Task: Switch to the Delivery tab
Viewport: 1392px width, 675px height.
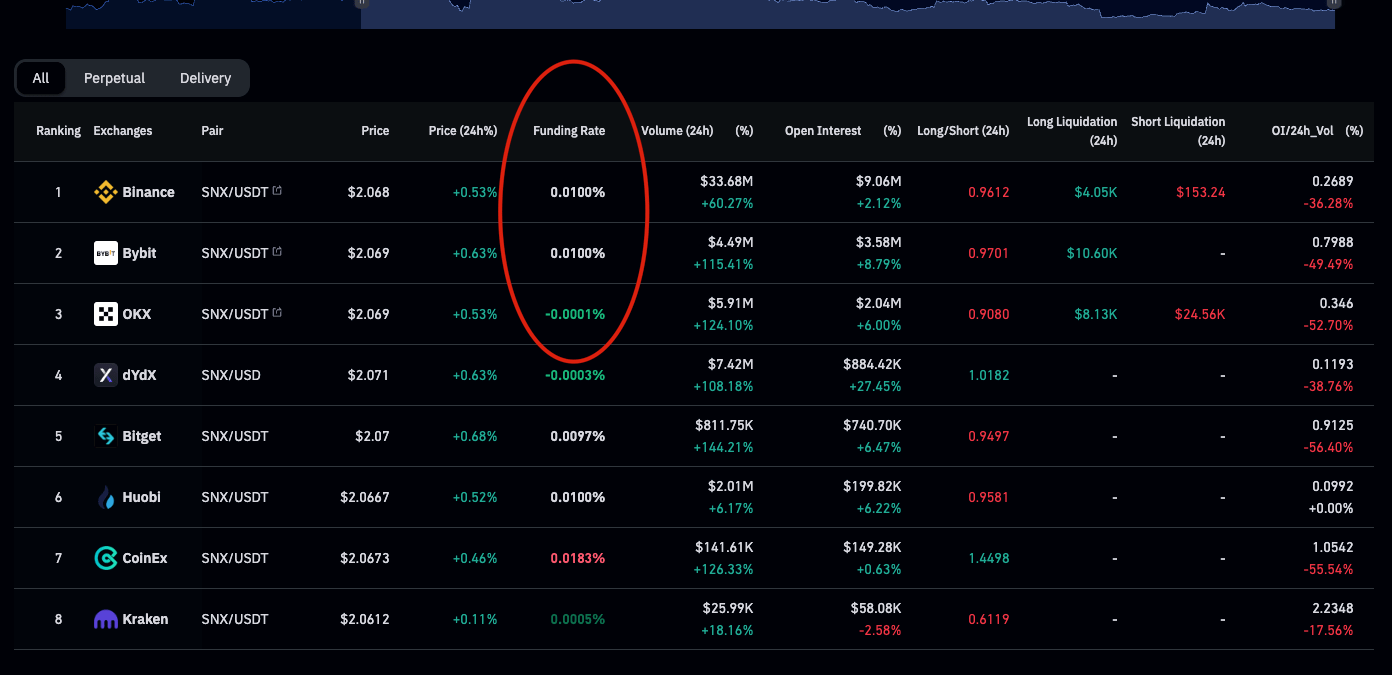Action: click(x=205, y=78)
